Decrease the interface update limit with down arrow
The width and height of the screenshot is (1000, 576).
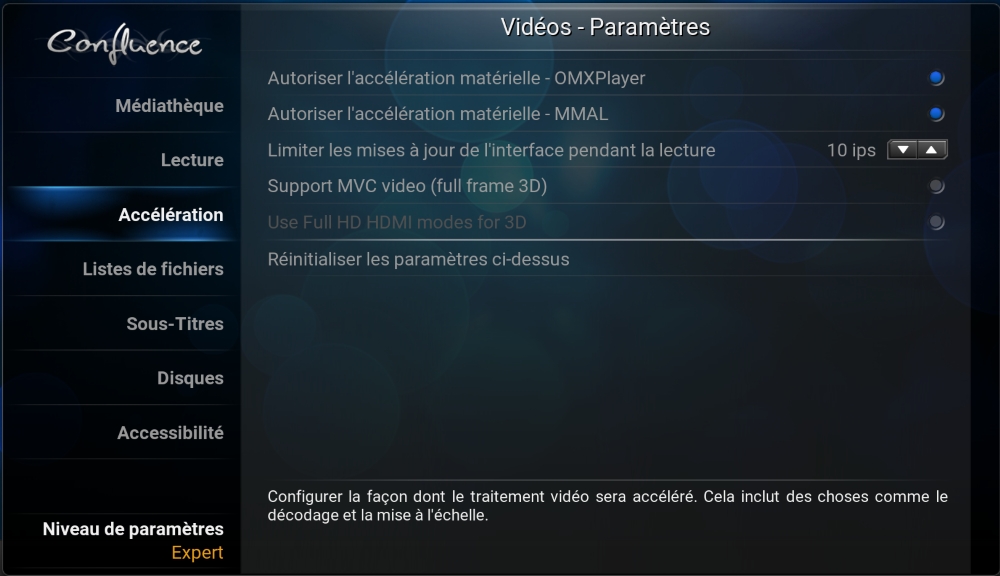[x=902, y=150]
